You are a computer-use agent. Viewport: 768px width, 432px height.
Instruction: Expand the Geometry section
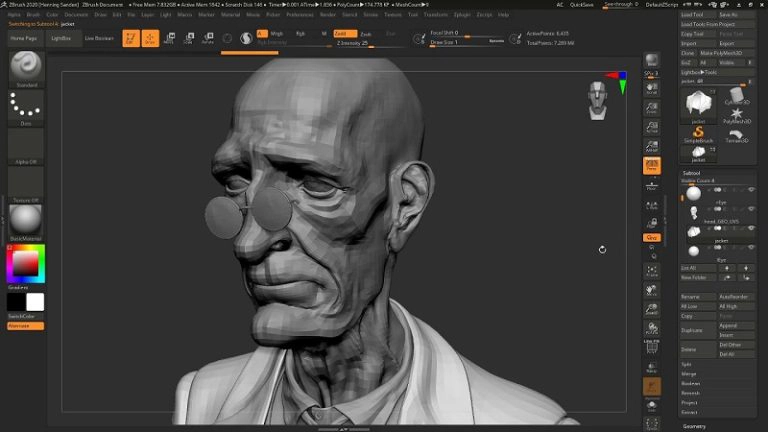[x=695, y=426]
